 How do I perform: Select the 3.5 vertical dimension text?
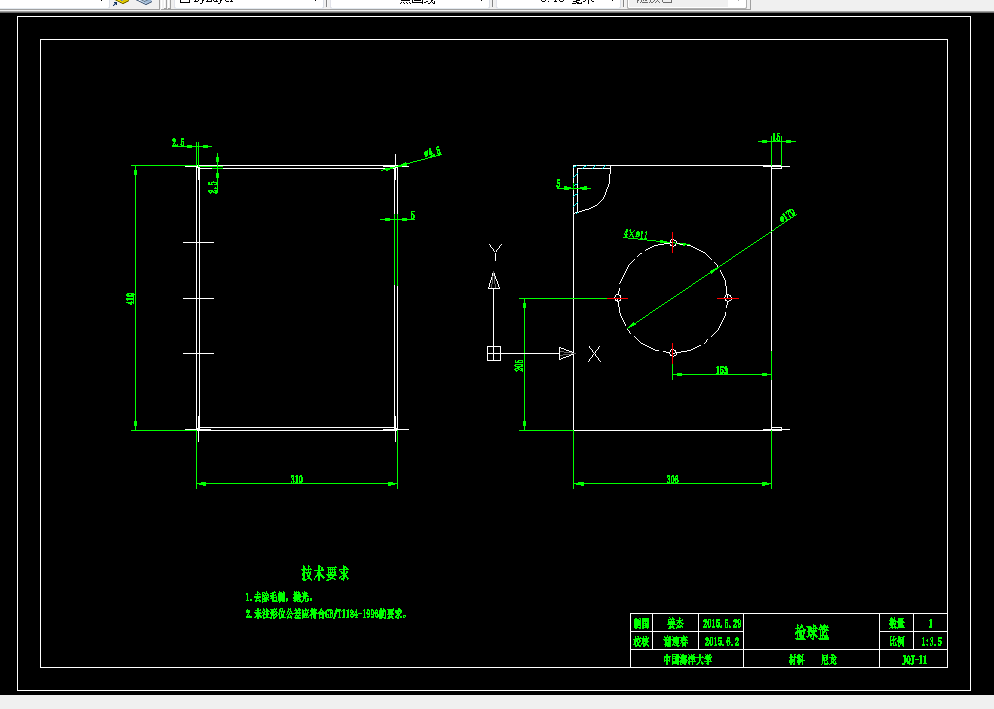(213, 186)
